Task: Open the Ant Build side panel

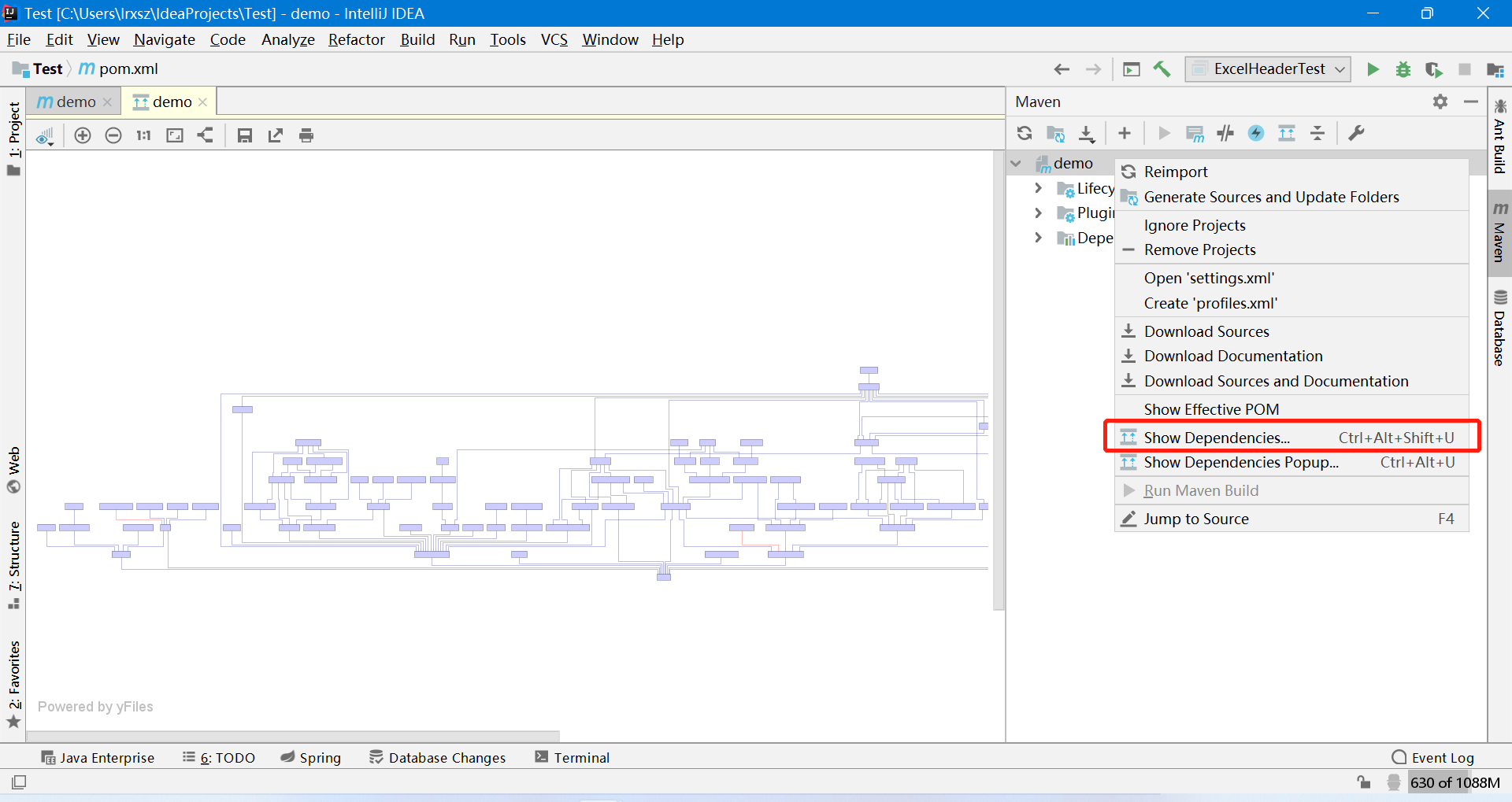Action: pyautogui.click(x=1500, y=135)
